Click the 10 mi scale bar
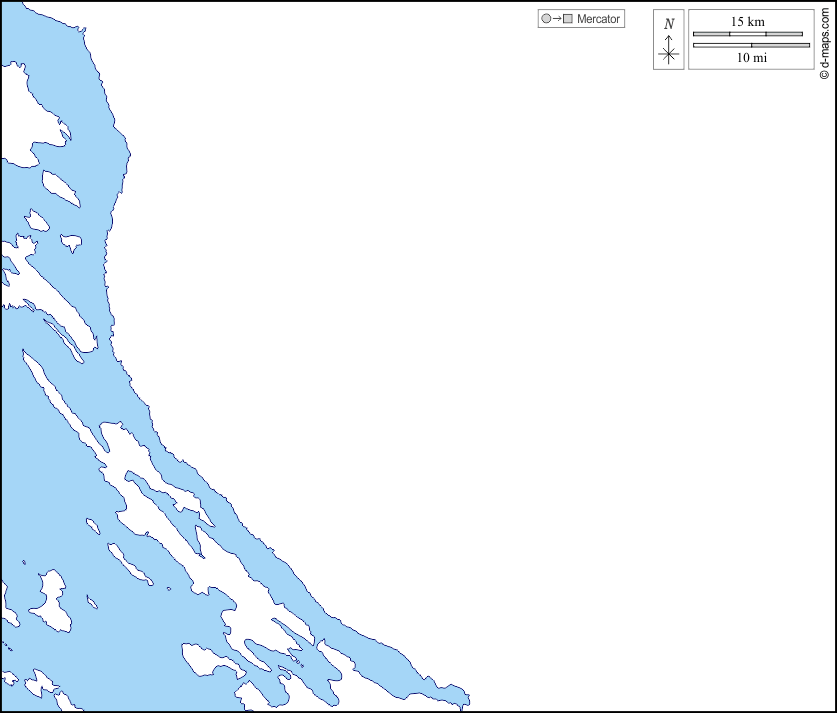The height and width of the screenshot is (713, 837). click(x=751, y=45)
